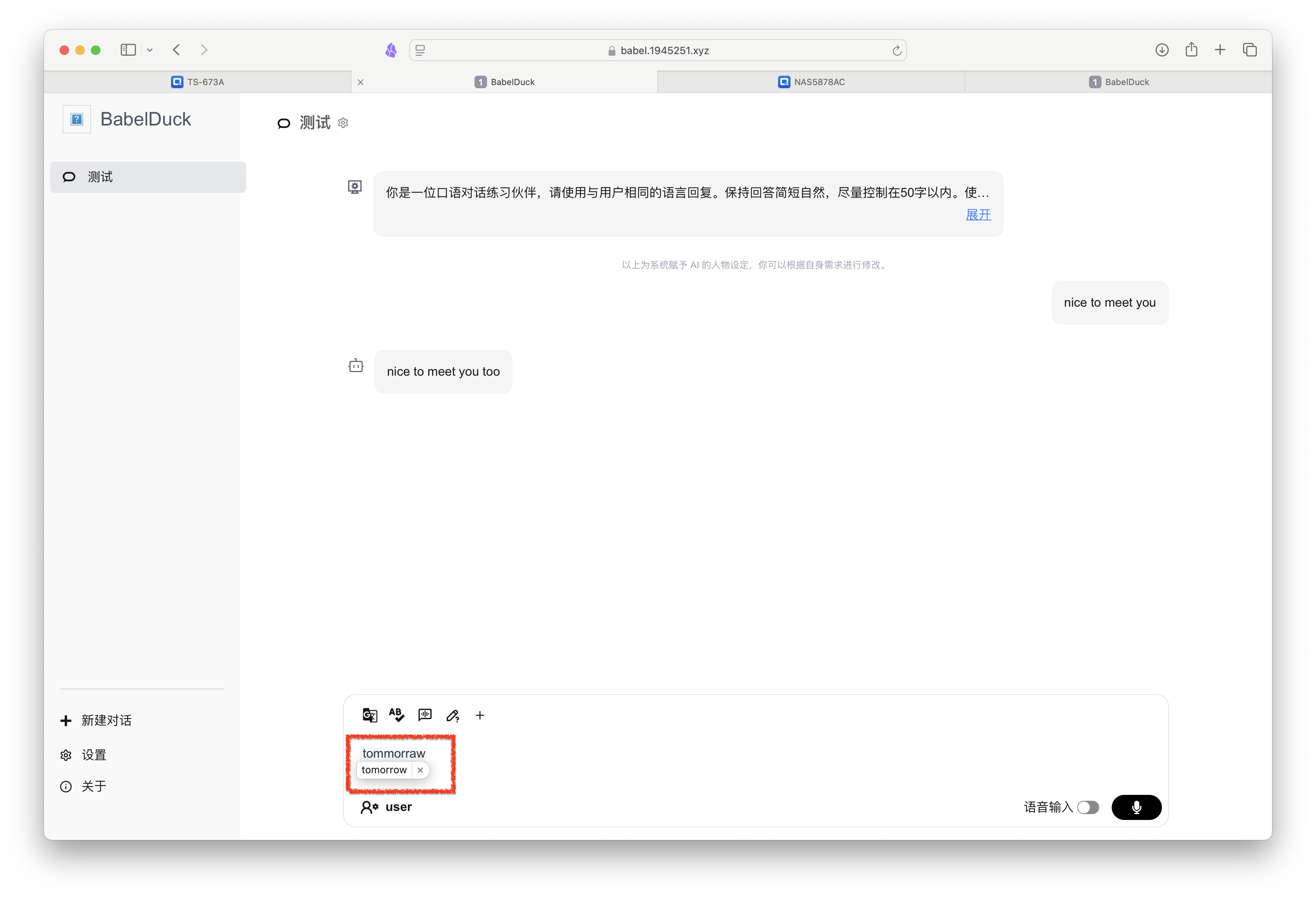The image size is (1316, 898).
Task: Close the active BabelDuck tab
Action: 361,82
